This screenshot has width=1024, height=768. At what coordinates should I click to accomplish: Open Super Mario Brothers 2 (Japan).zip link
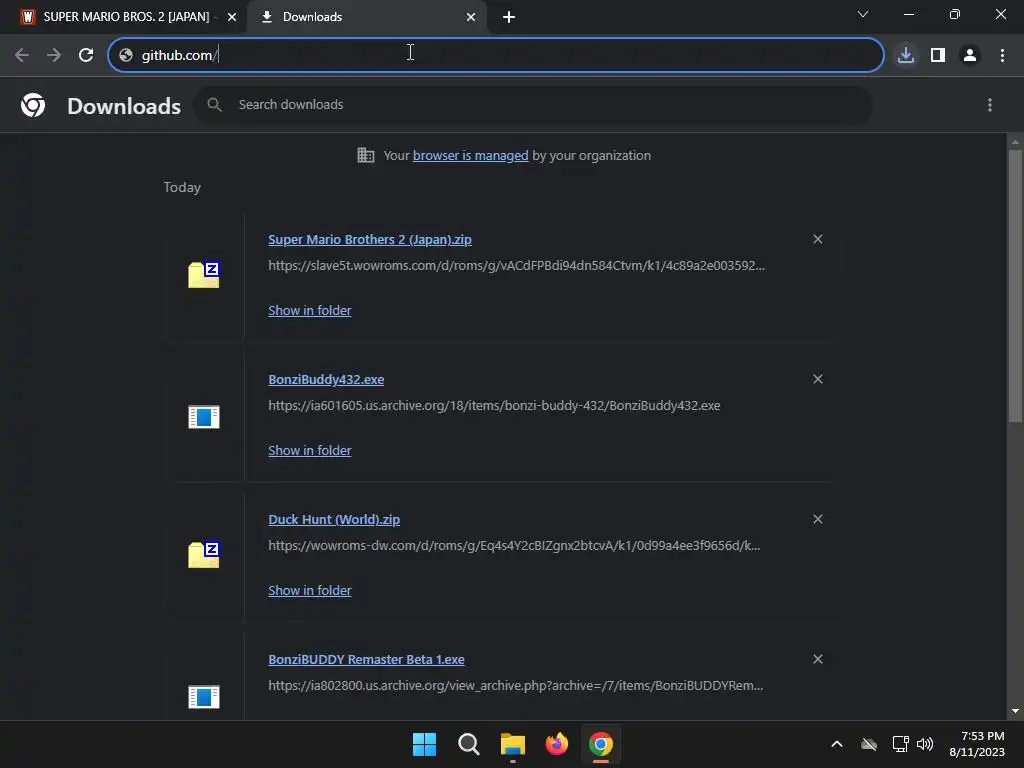coord(370,240)
